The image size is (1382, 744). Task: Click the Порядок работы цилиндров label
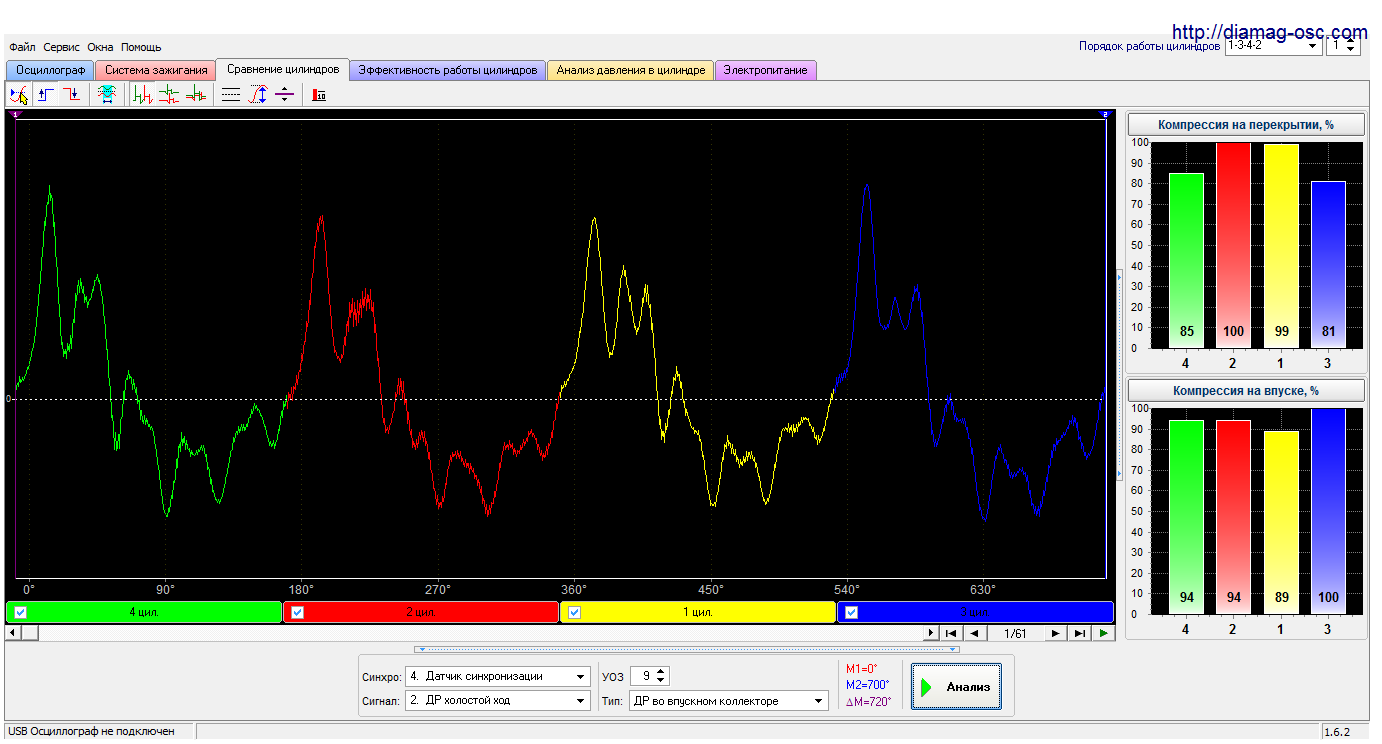coord(1150,46)
